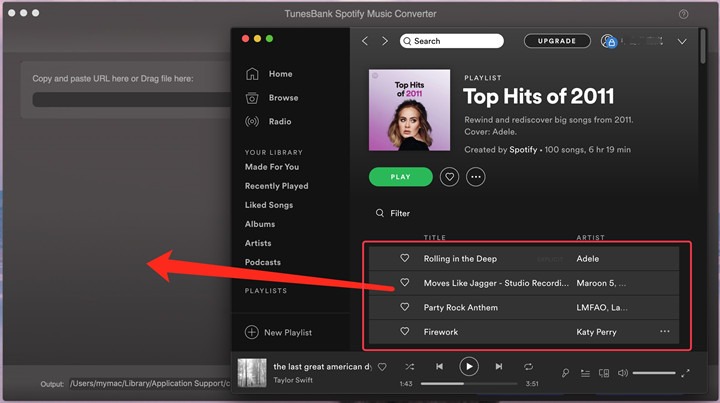Viewport: 720px width, 403px height.
Task: Click the TunesBank URL paste field
Action: [x=128, y=100]
